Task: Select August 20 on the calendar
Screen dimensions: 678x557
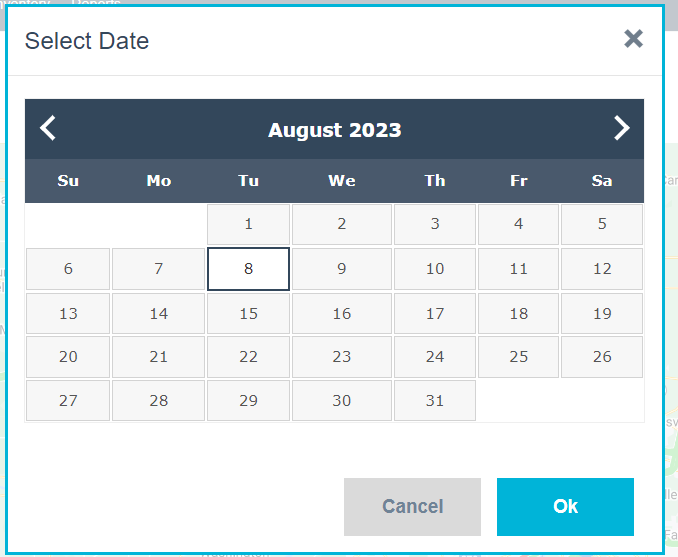Action: click(68, 357)
